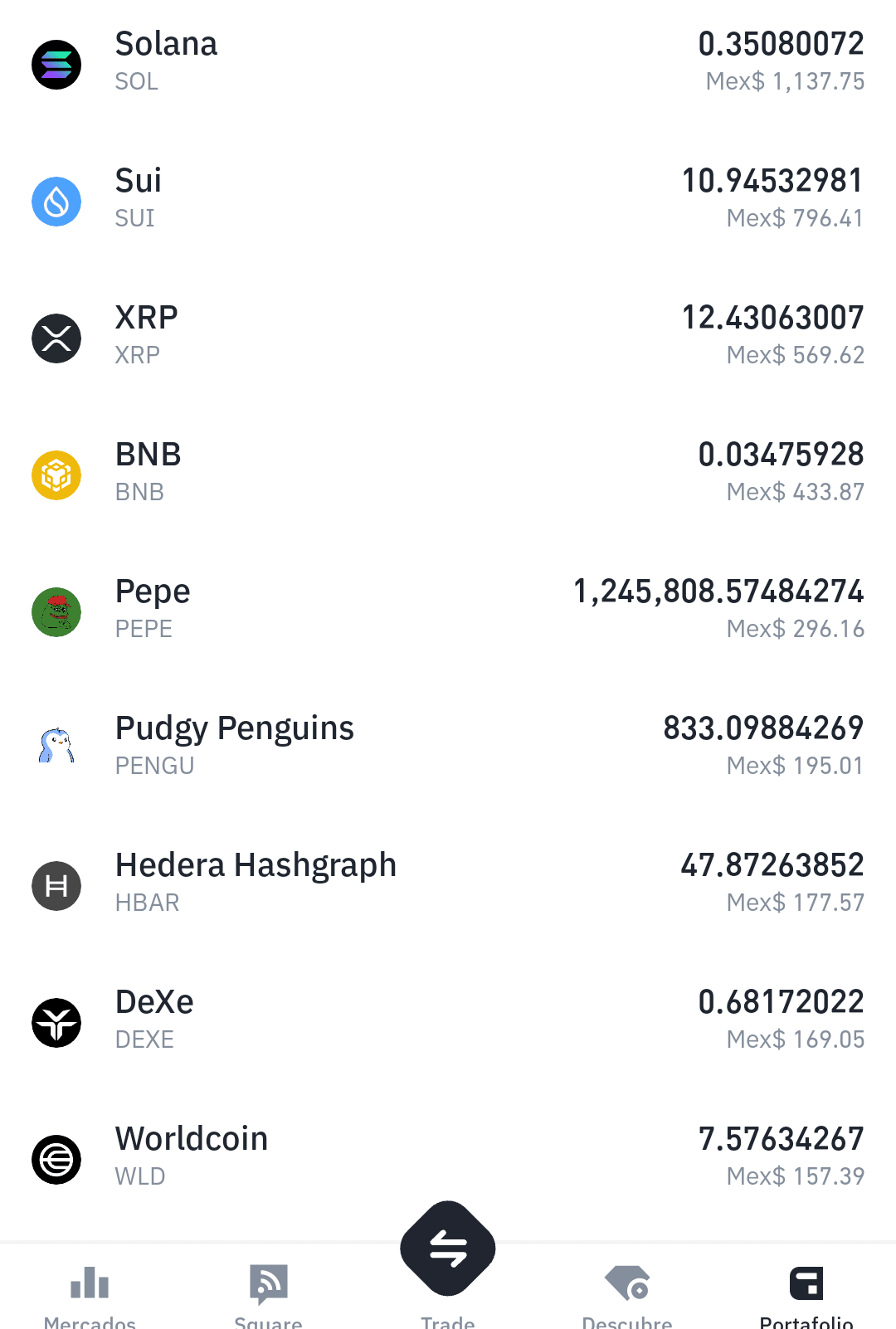Tap the XRP logo icon
The image size is (896, 1329).
click(x=56, y=338)
